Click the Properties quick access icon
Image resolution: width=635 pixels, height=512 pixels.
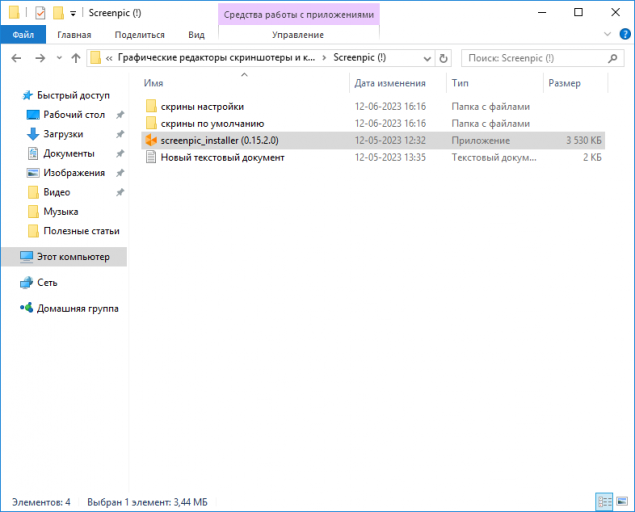pyautogui.click(x=40, y=13)
